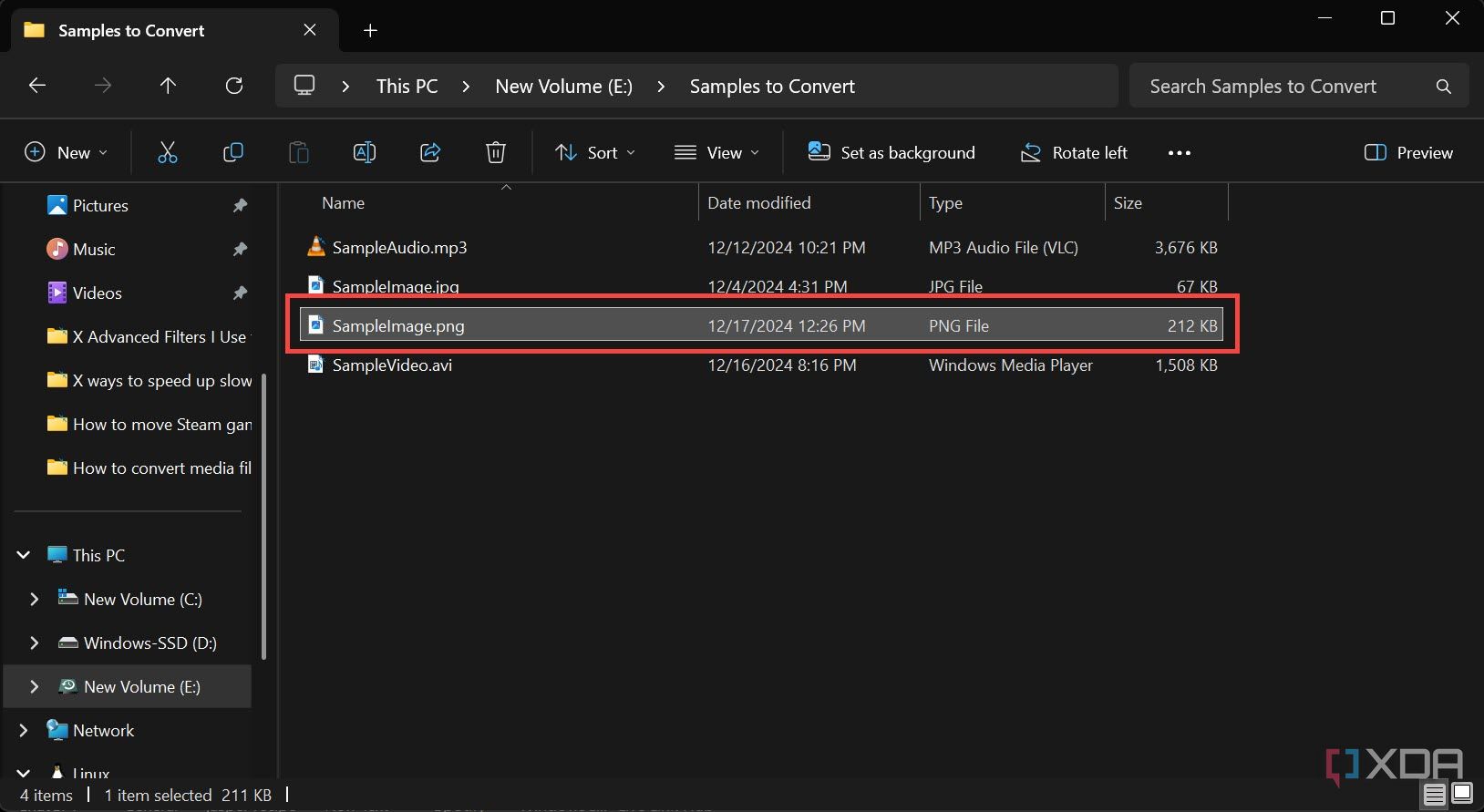Screen dimensions: 1484x812
Task: Select SampleImage.jpg file name
Action: (396, 286)
